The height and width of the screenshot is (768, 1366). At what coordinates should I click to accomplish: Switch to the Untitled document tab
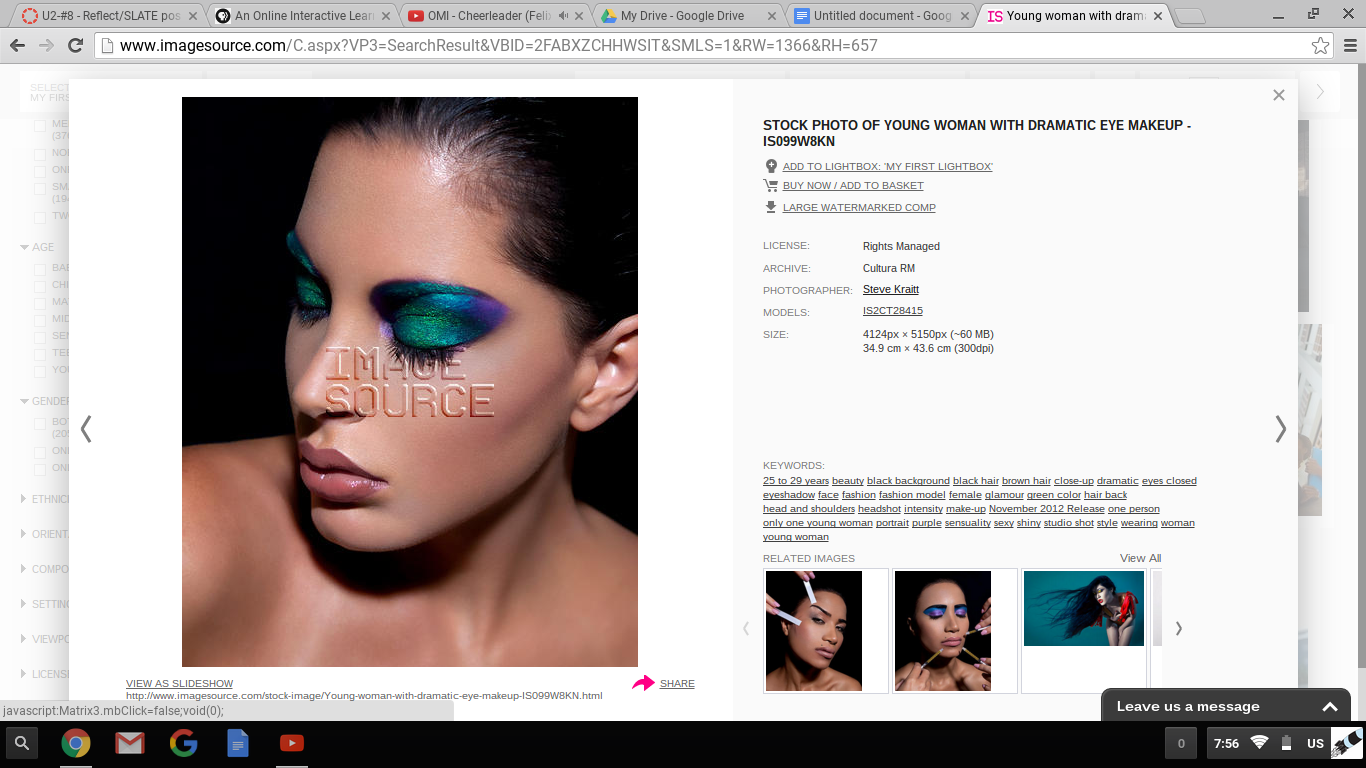coord(875,16)
